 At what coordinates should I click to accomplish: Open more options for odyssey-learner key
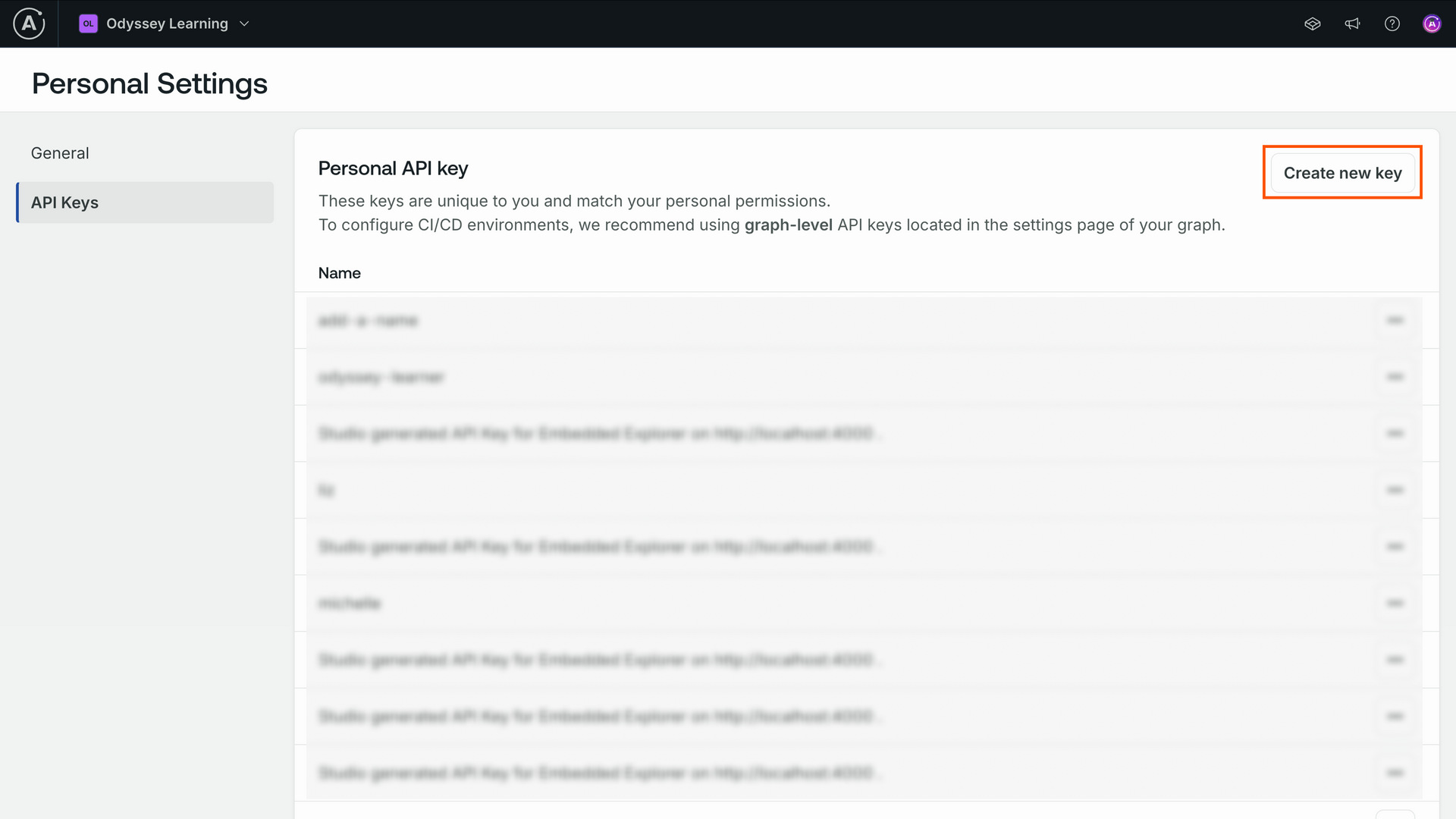(1395, 377)
